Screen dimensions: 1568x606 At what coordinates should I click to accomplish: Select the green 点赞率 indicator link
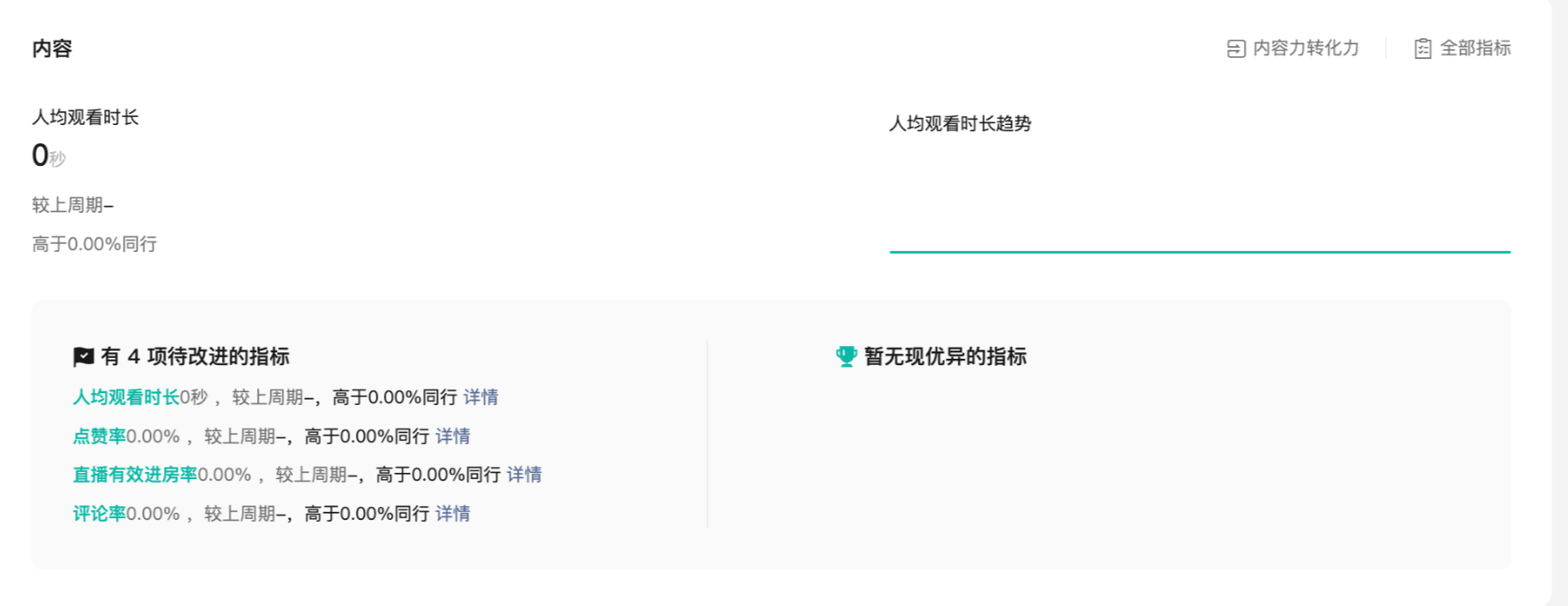click(x=99, y=437)
